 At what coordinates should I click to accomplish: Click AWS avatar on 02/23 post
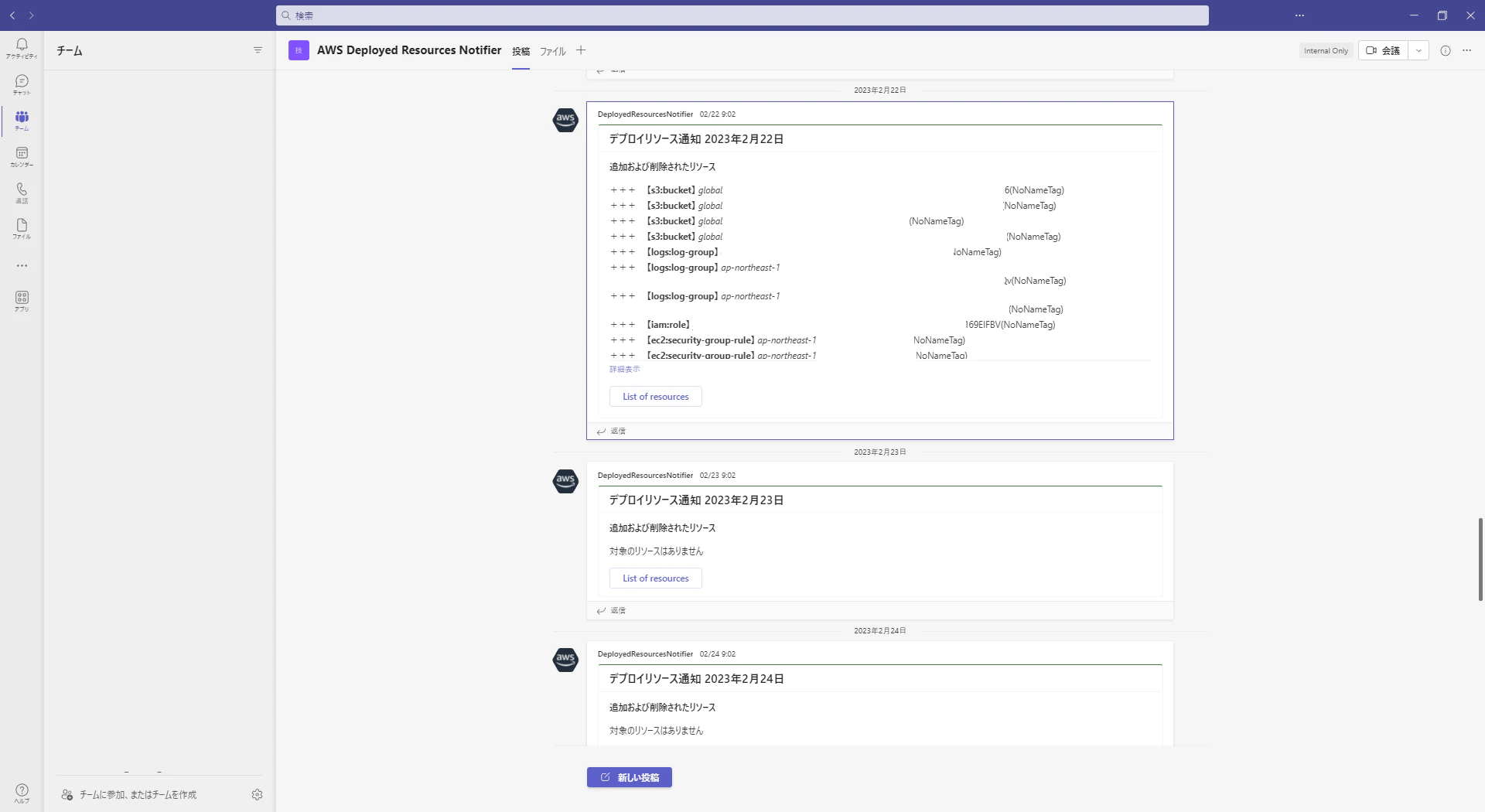pyautogui.click(x=565, y=481)
